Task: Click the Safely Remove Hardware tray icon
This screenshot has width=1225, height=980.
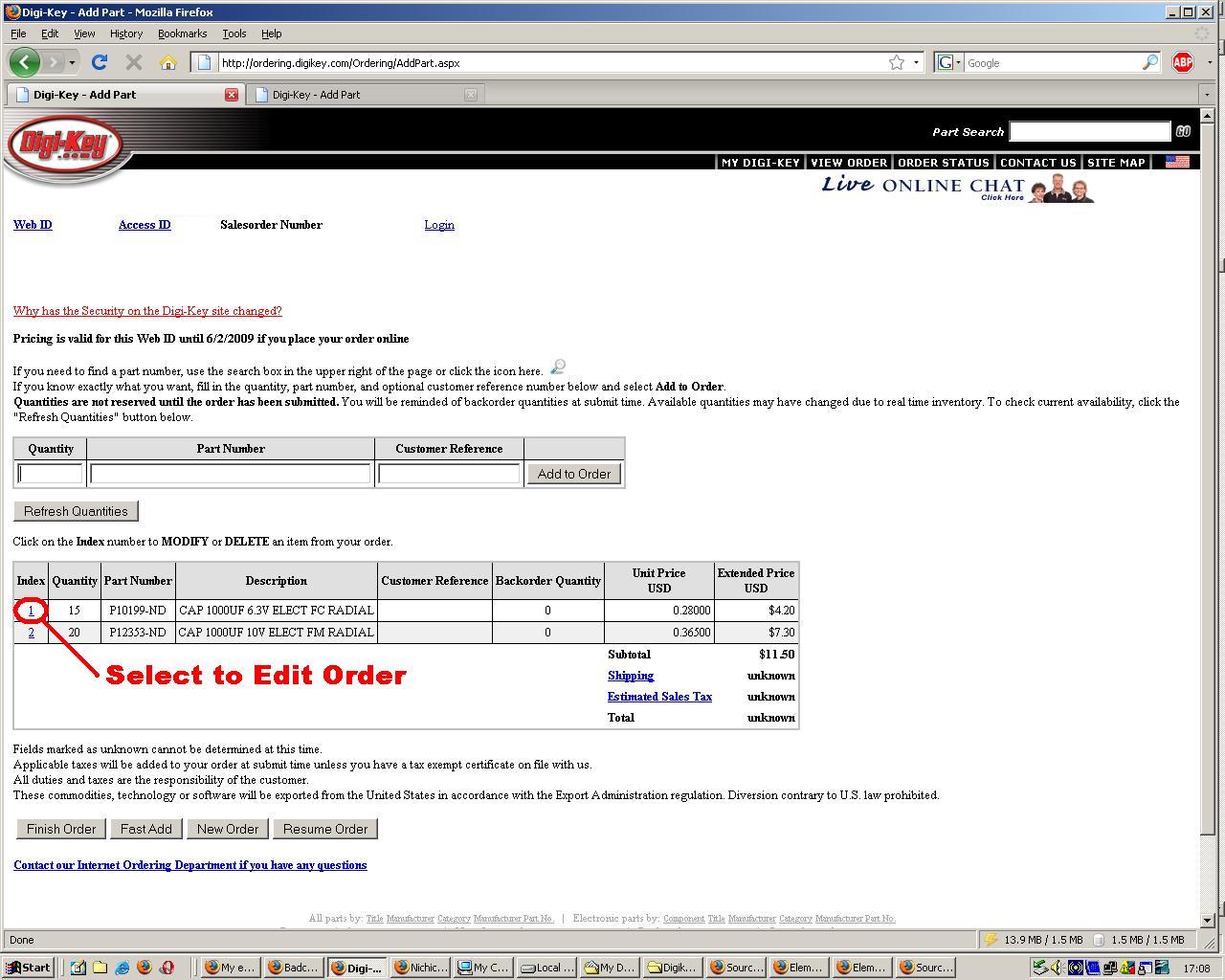Action: [1039, 968]
